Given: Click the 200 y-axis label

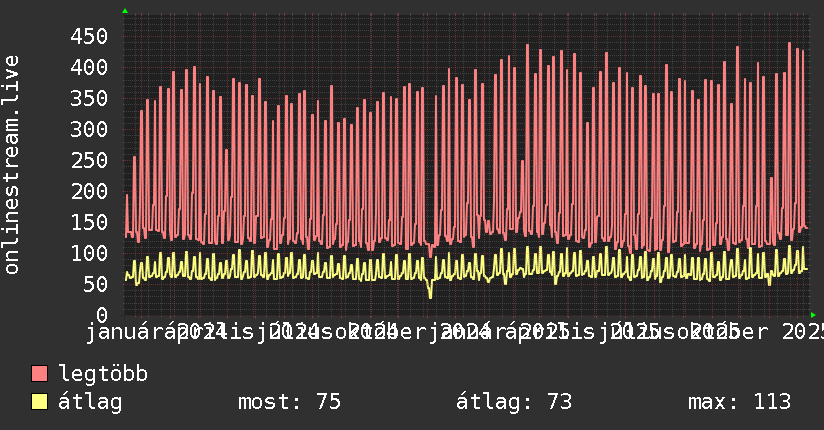Looking at the screenshot, I should 89,191.
